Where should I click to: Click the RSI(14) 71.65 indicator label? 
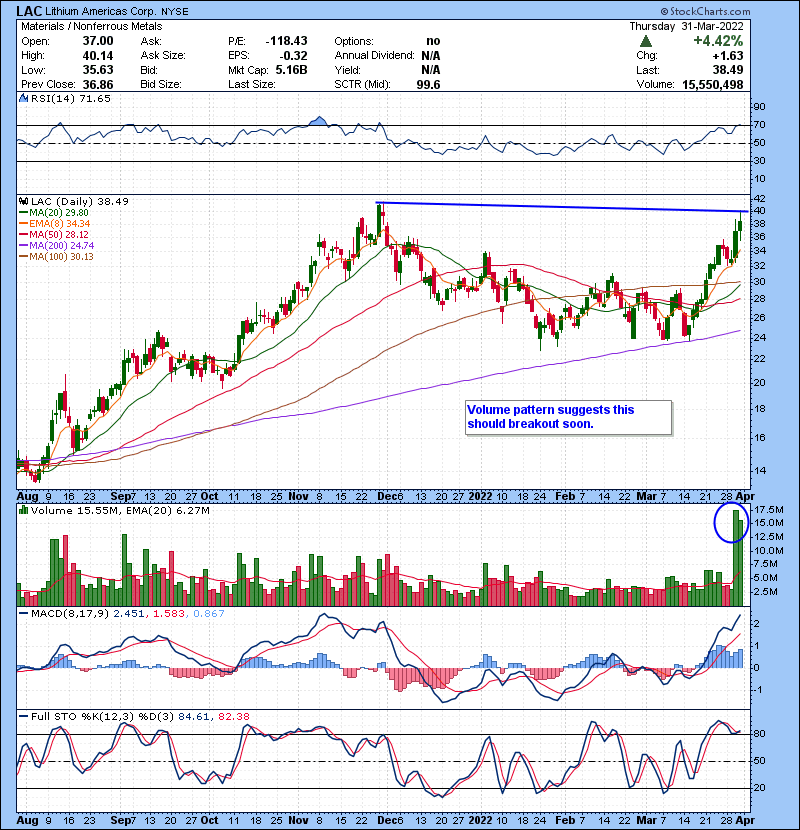click(71, 98)
